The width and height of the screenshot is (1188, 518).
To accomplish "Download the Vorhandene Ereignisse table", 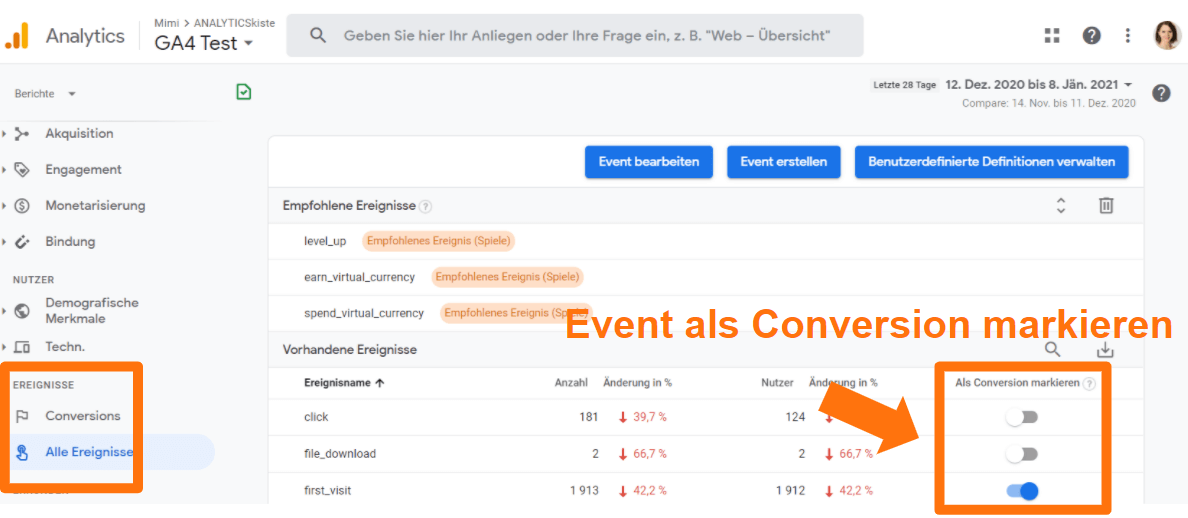I will [1105, 349].
